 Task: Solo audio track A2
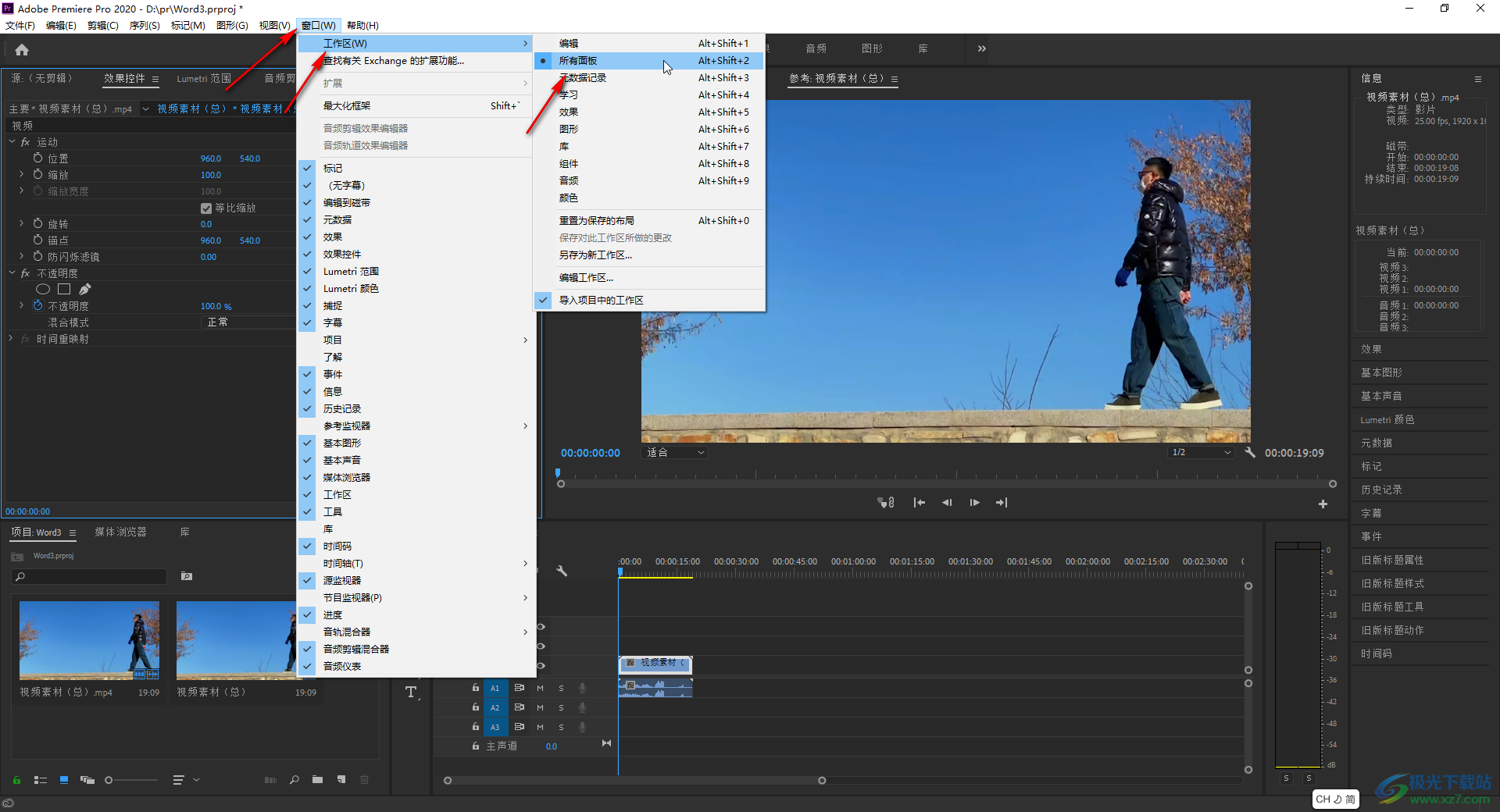tap(561, 707)
